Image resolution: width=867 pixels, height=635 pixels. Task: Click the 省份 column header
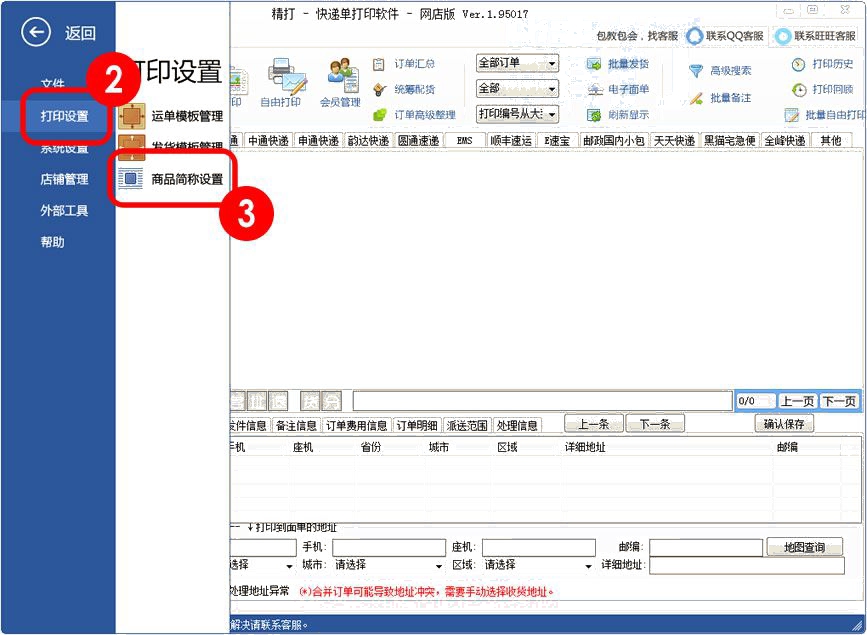371,447
